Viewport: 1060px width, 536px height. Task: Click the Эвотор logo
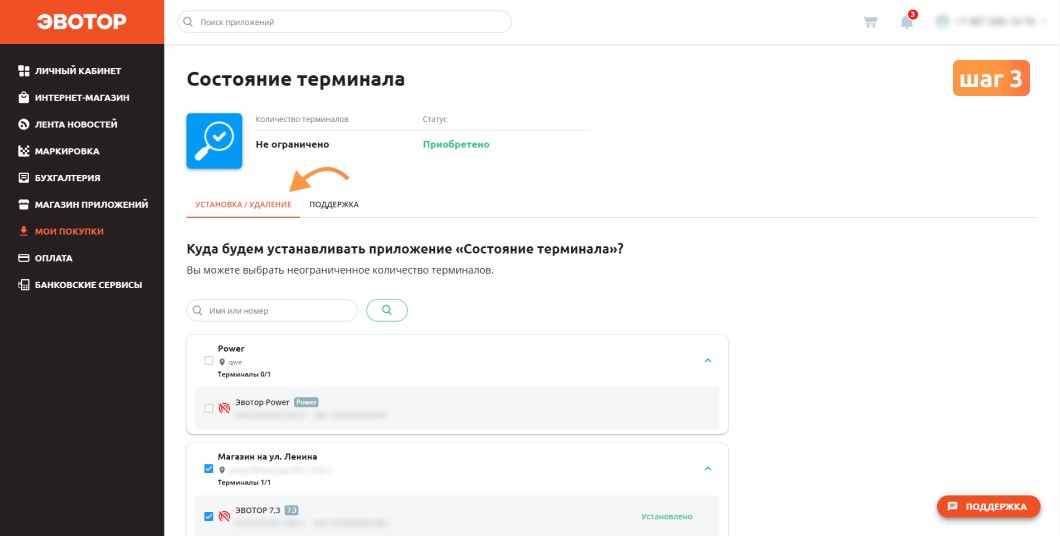(x=81, y=22)
